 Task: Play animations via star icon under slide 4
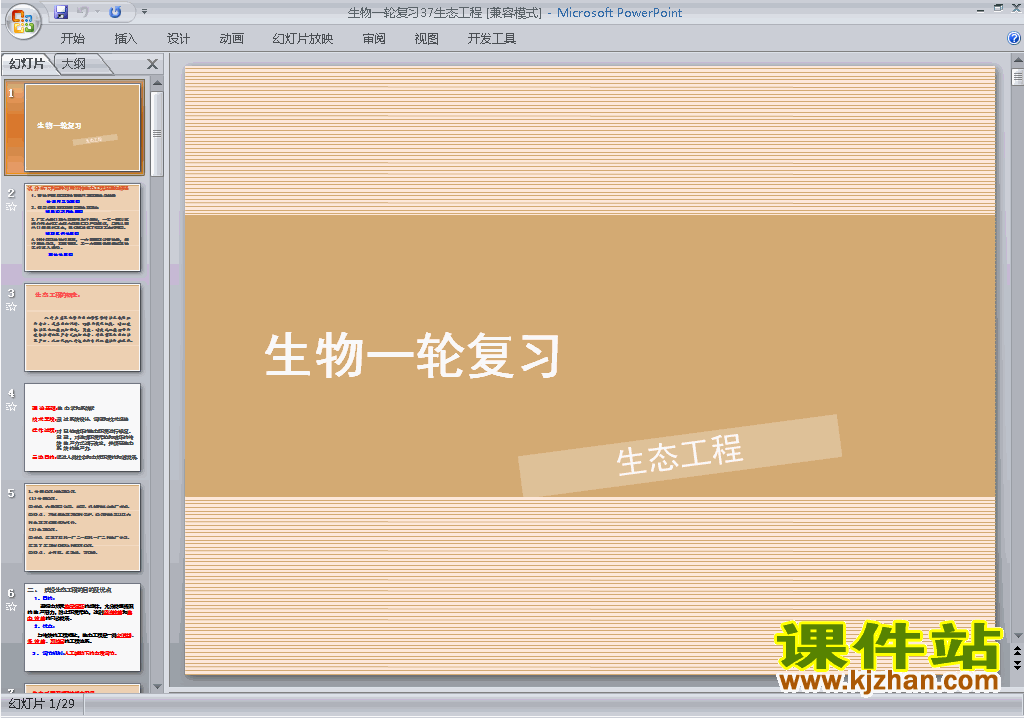click(11, 406)
